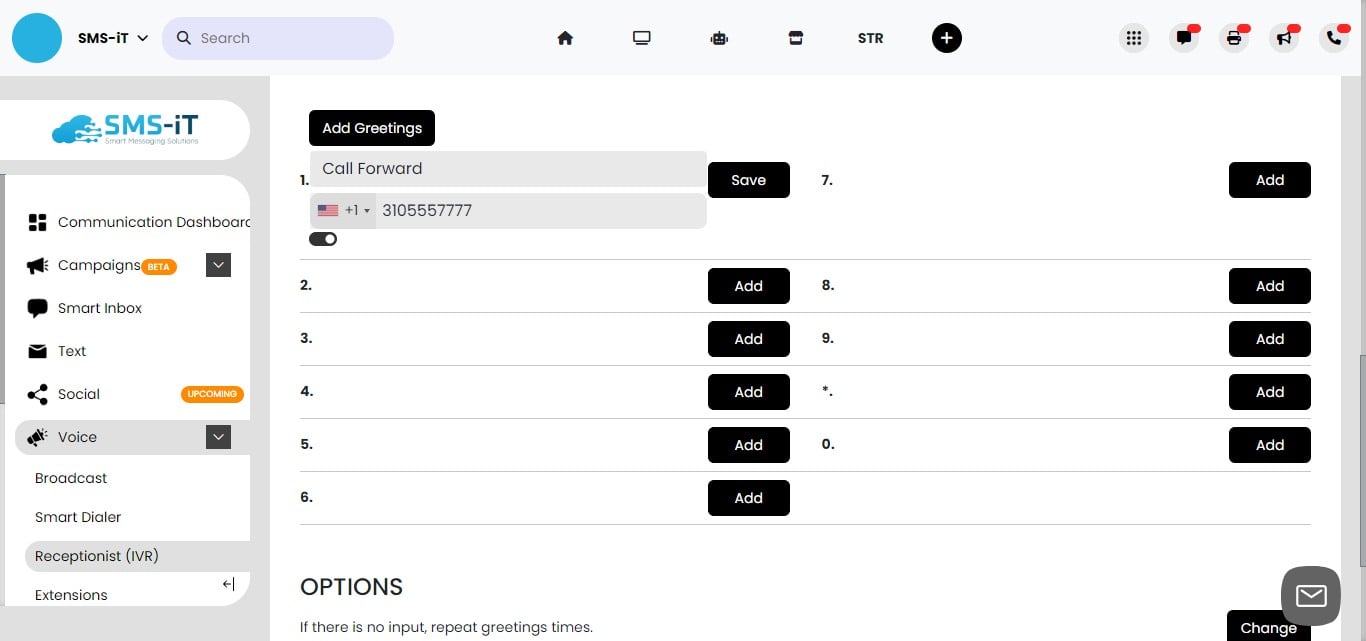This screenshot has width=1366, height=641.
Task: Expand the Voice menu chevron in the sidebar
Action: tap(218, 437)
